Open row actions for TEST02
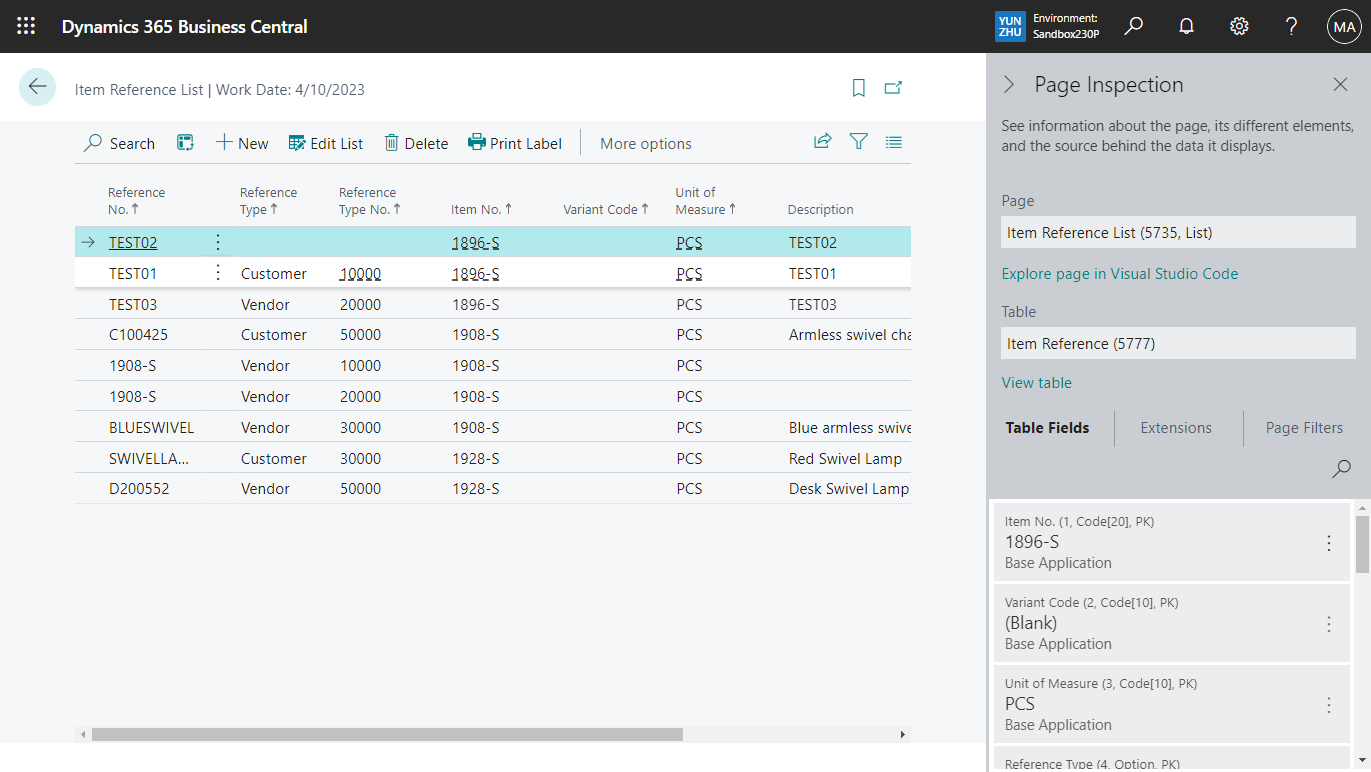Image resolution: width=1371 pixels, height=772 pixels. click(217, 241)
